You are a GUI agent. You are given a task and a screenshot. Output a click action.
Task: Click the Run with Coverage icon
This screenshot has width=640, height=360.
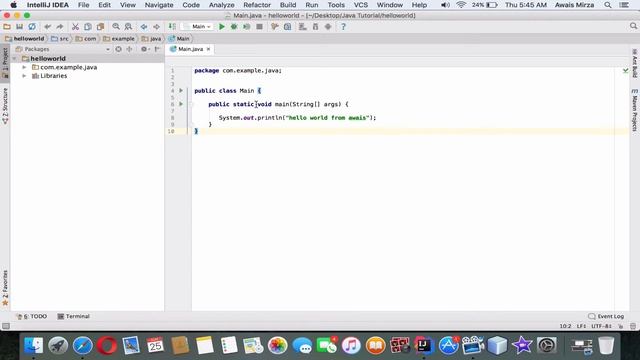tap(247, 27)
